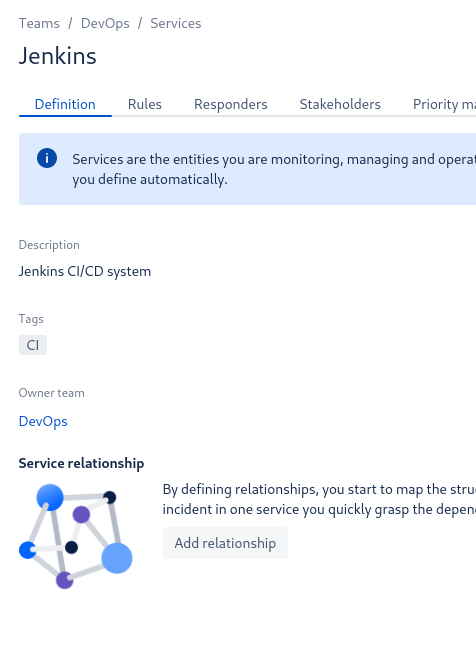476x647 pixels.
Task: Switch to the Stakeholders tab
Action: [x=340, y=104]
